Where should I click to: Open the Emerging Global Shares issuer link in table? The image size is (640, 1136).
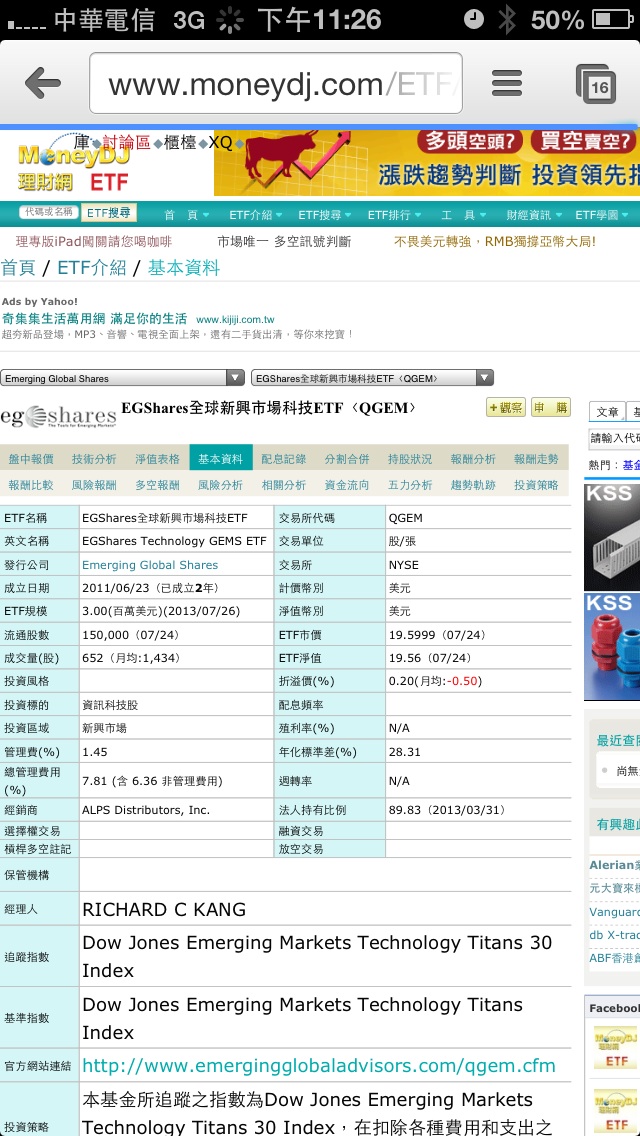click(150, 565)
